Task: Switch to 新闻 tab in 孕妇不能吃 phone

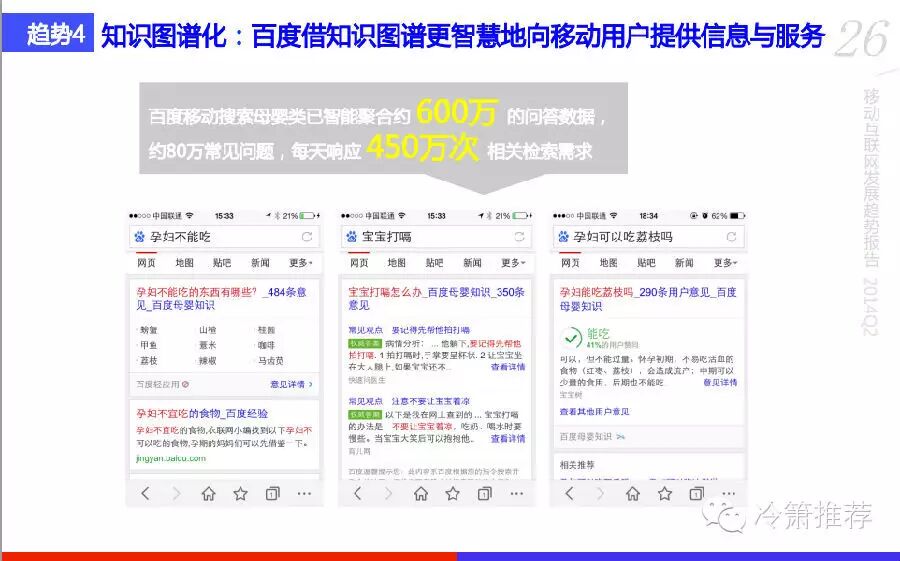Action: coord(260,263)
